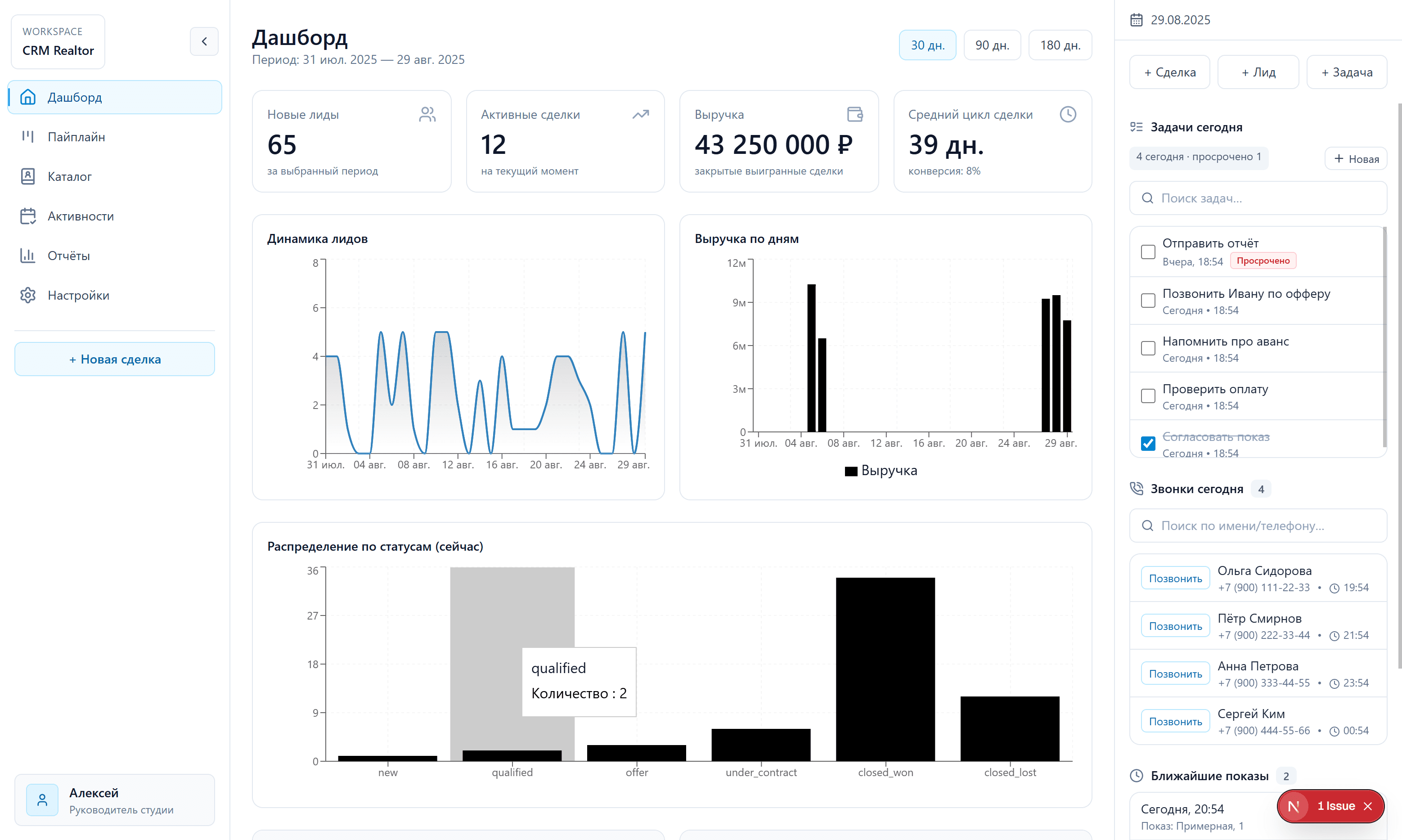Viewport: 1402px width, 840px height.
Task: Mark Позвонить Ивану по офферу as done
Action: [x=1148, y=301]
